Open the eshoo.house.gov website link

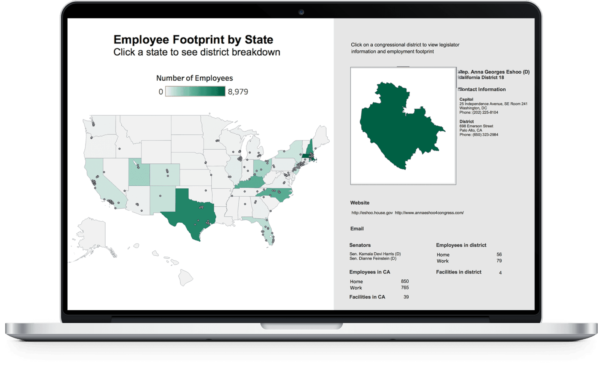click(x=372, y=212)
